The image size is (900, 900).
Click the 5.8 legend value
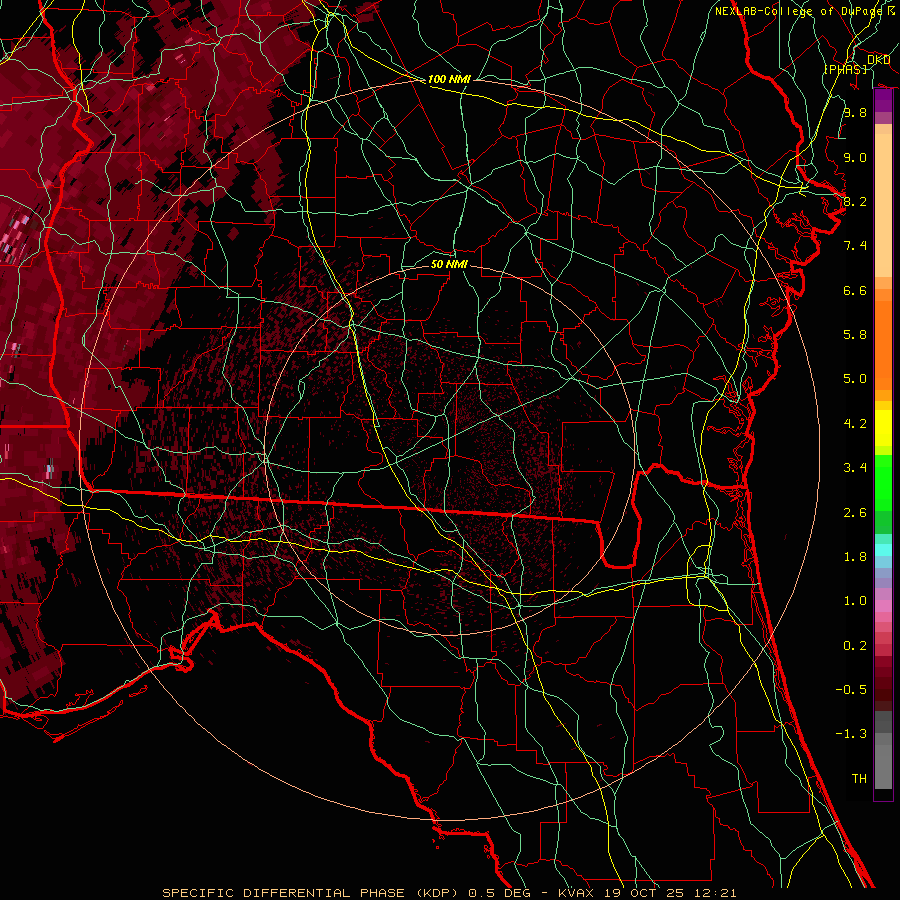click(855, 335)
